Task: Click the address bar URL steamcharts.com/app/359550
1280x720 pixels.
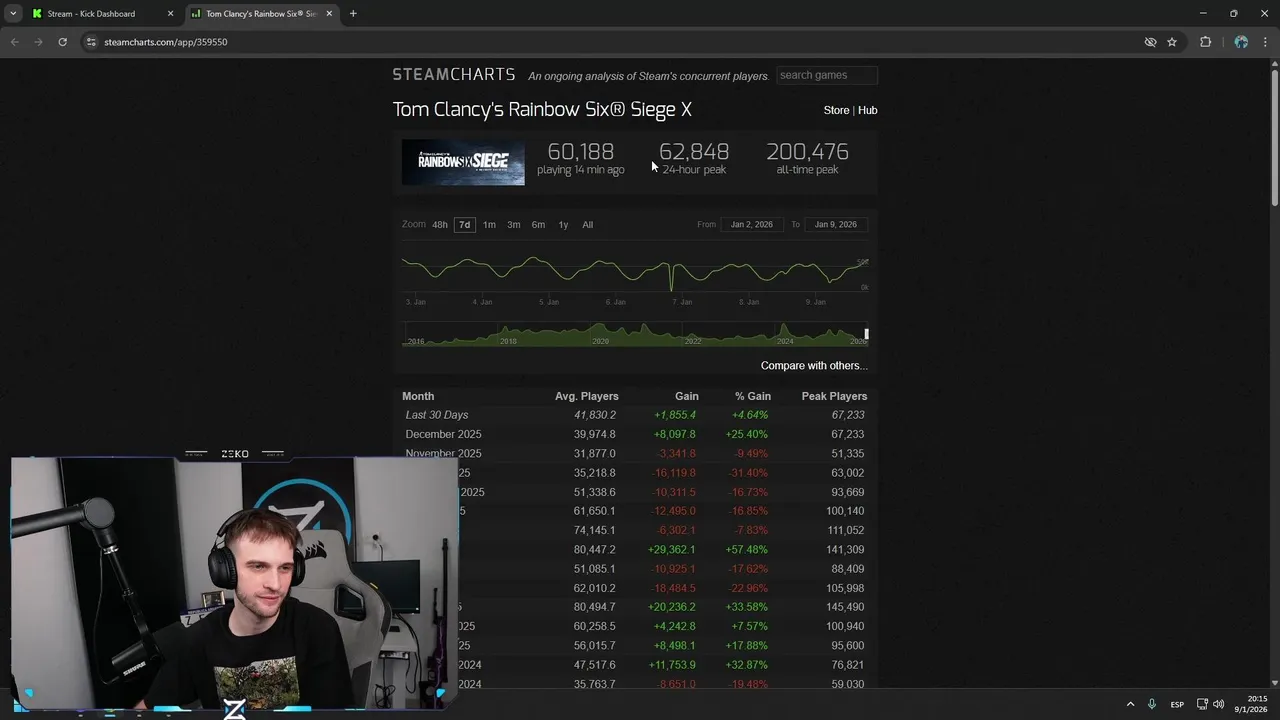Action: pos(165,42)
